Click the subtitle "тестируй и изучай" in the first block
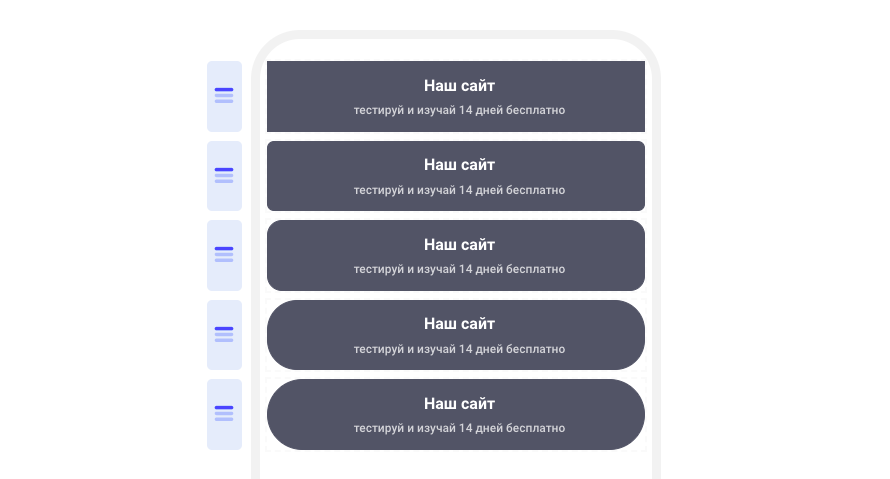 pos(405,110)
